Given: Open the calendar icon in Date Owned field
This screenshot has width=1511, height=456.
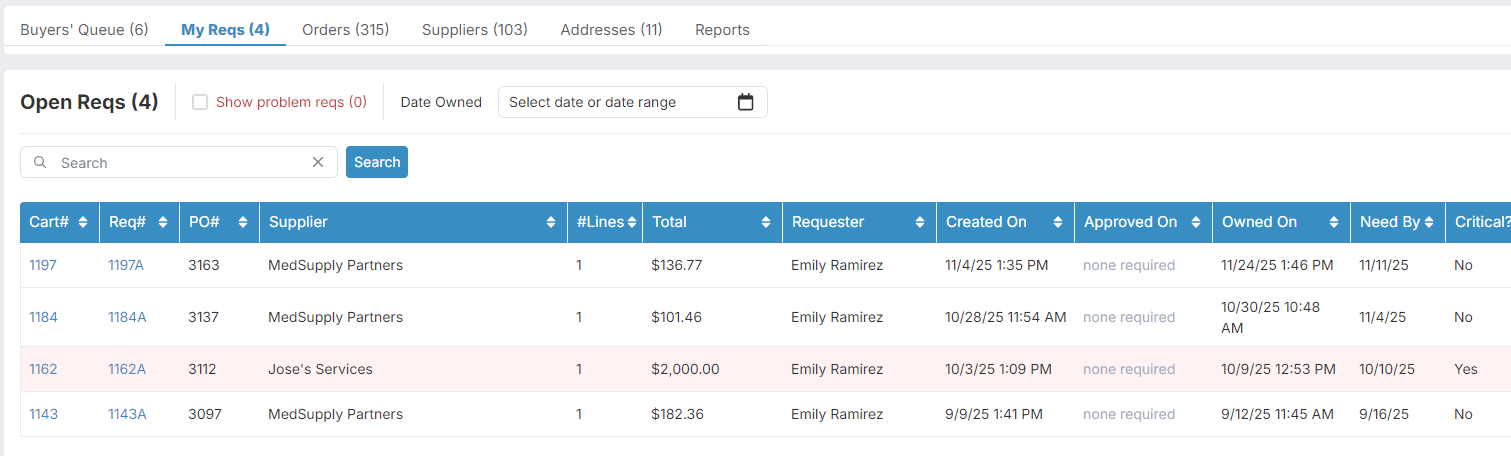Looking at the screenshot, I should coord(745,102).
